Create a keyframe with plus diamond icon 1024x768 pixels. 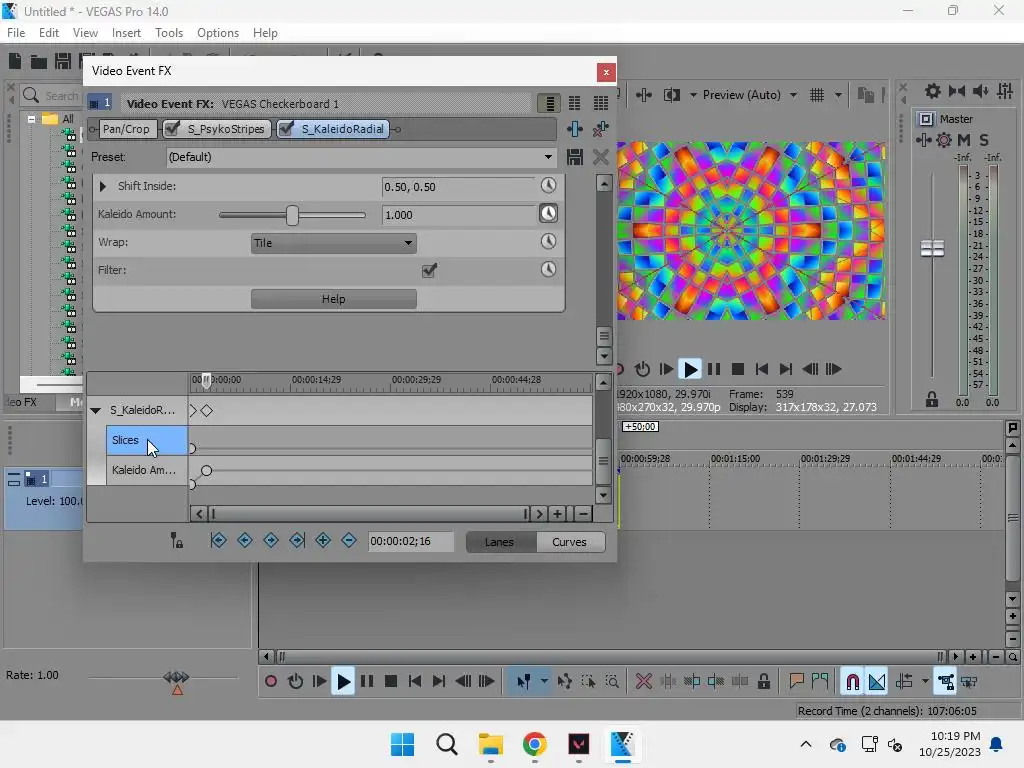[x=323, y=540]
